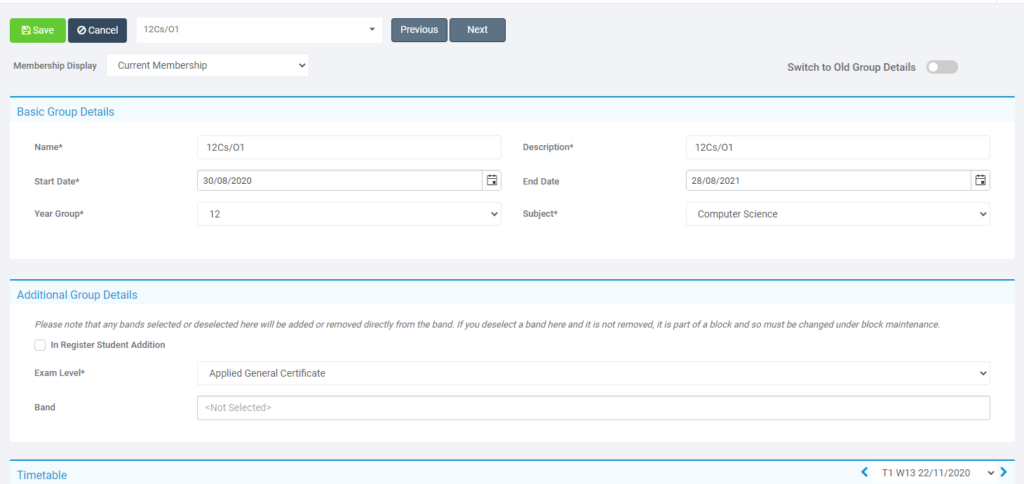Go to the Next group
1024x484 pixels.
[477, 30]
